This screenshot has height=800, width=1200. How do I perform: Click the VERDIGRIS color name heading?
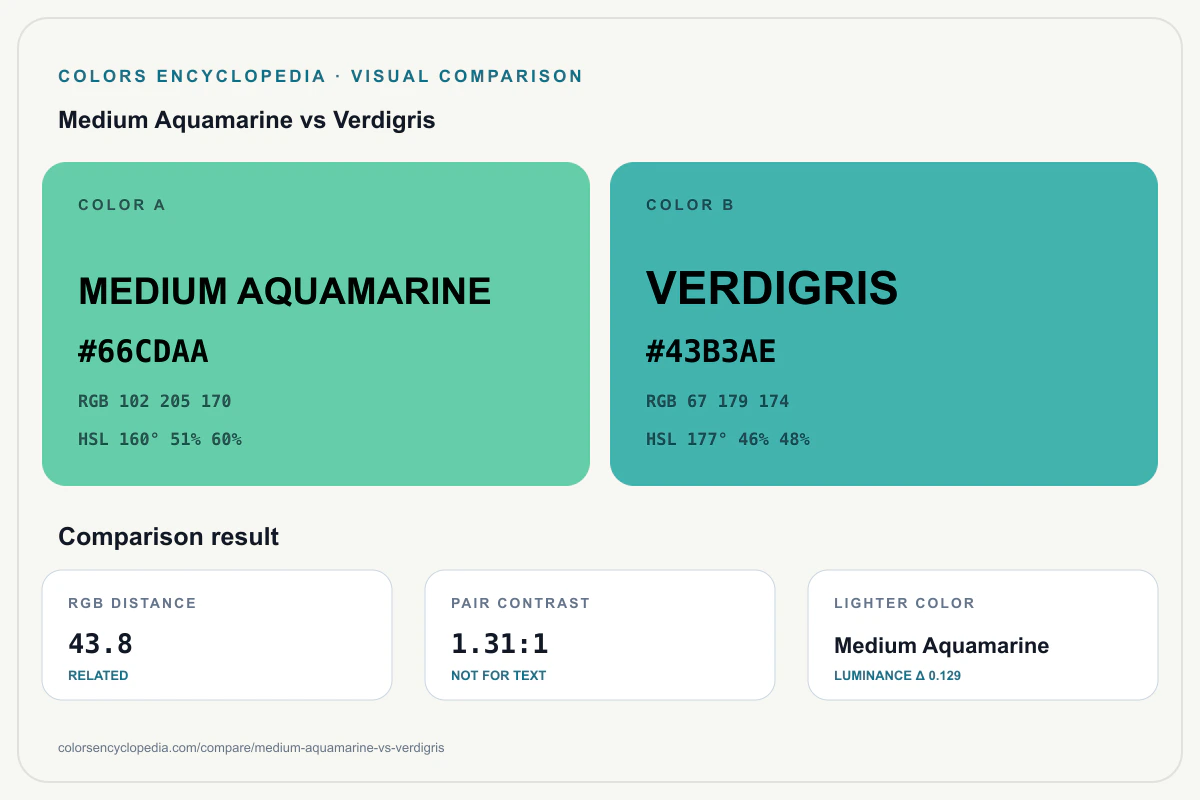(772, 289)
